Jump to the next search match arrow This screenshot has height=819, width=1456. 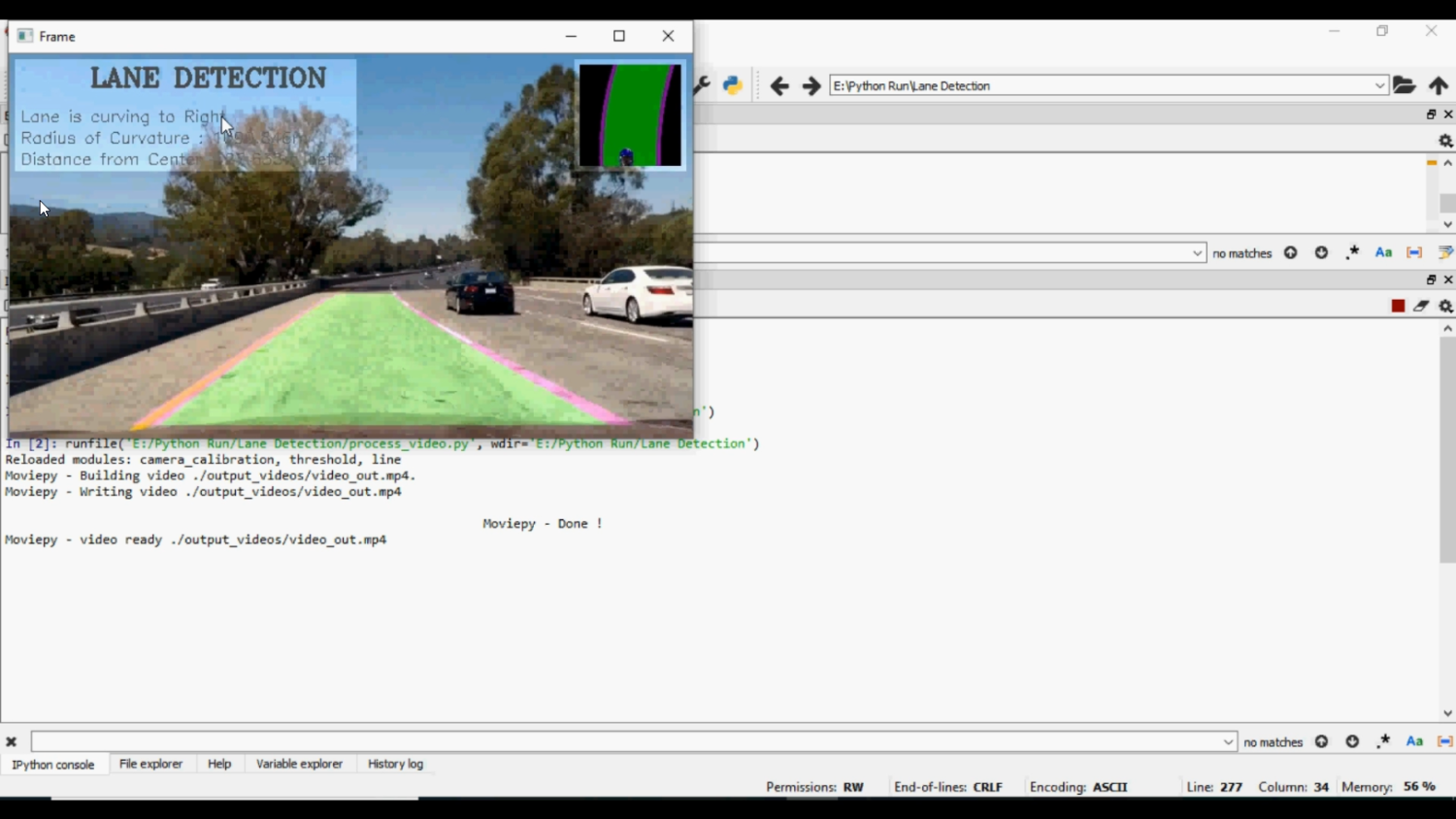(x=1321, y=252)
